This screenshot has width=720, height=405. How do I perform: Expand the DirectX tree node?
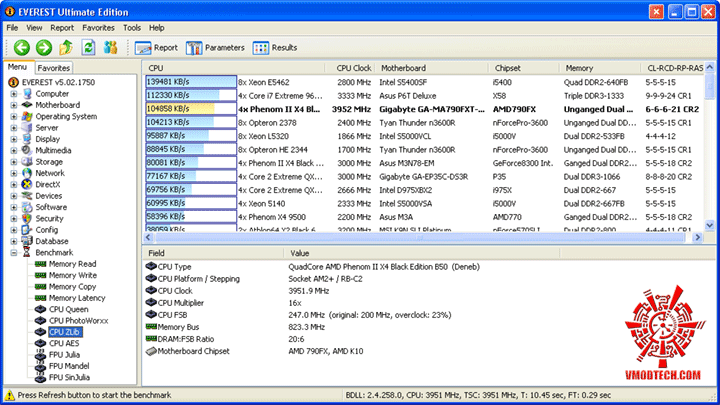pyautogui.click(x=14, y=185)
